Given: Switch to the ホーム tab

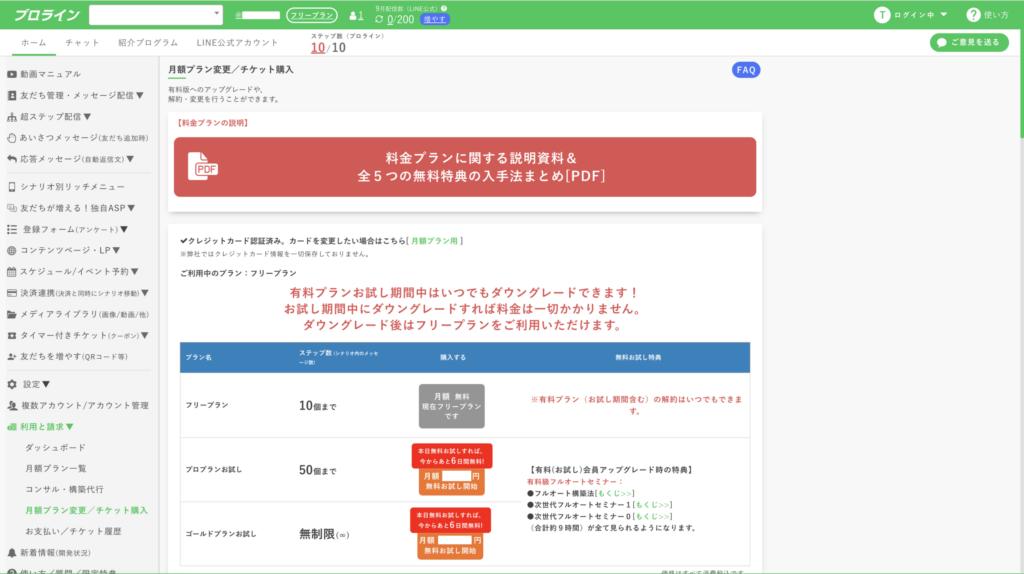Looking at the screenshot, I should click(33, 42).
